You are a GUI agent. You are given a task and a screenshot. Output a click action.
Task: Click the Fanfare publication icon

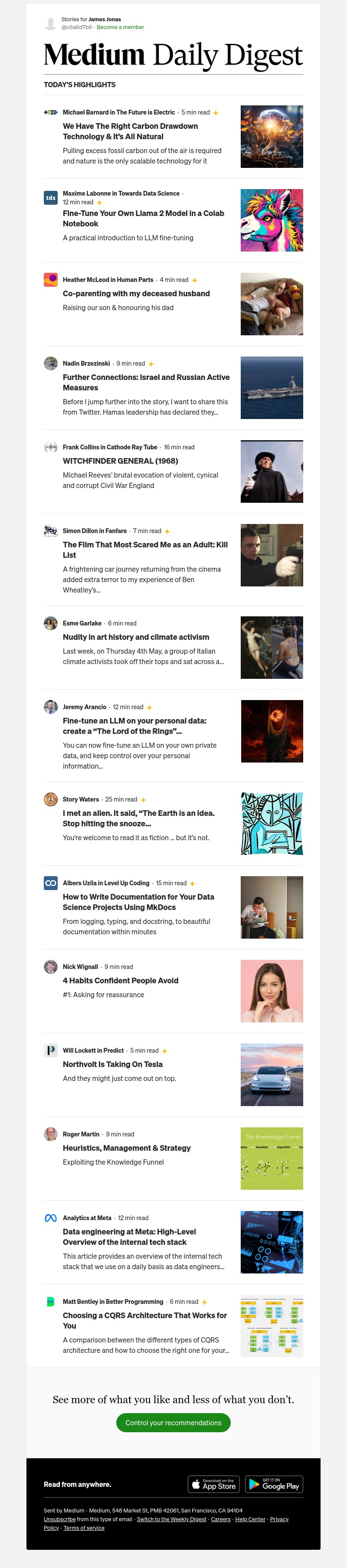(x=50, y=531)
